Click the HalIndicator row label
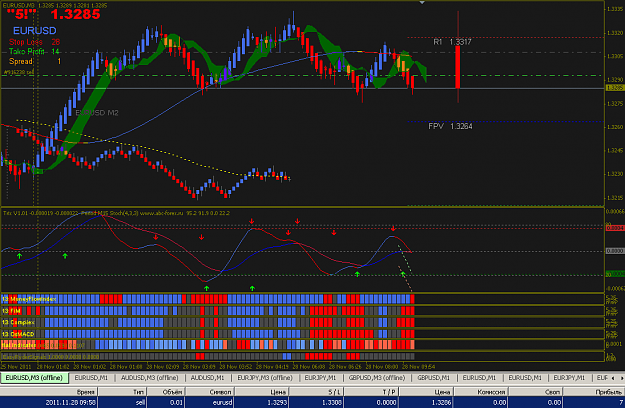Screen dimensions: 625x408 coord(19,345)
